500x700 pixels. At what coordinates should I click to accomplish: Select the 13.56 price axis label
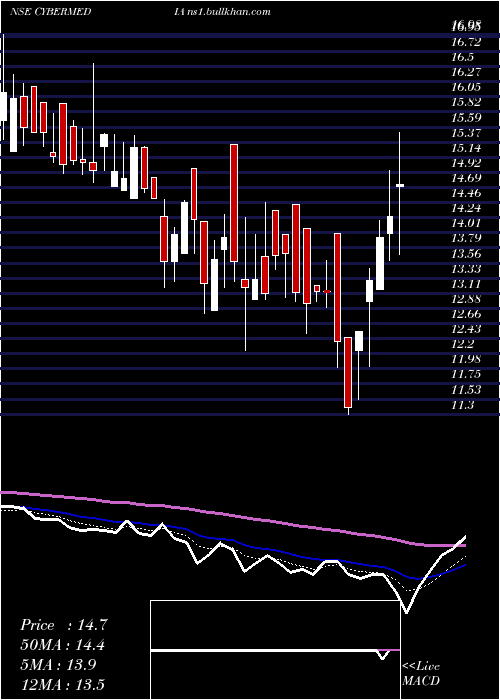click(x=466, y=254)
